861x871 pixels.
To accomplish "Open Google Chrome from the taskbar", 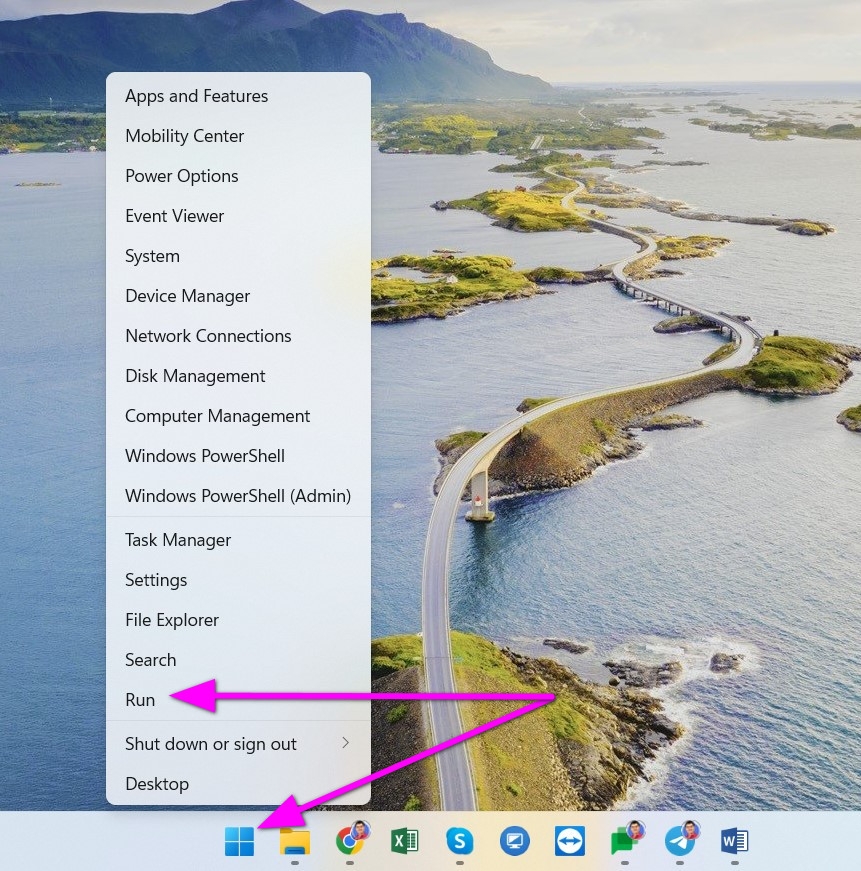I will pos(349,841).
